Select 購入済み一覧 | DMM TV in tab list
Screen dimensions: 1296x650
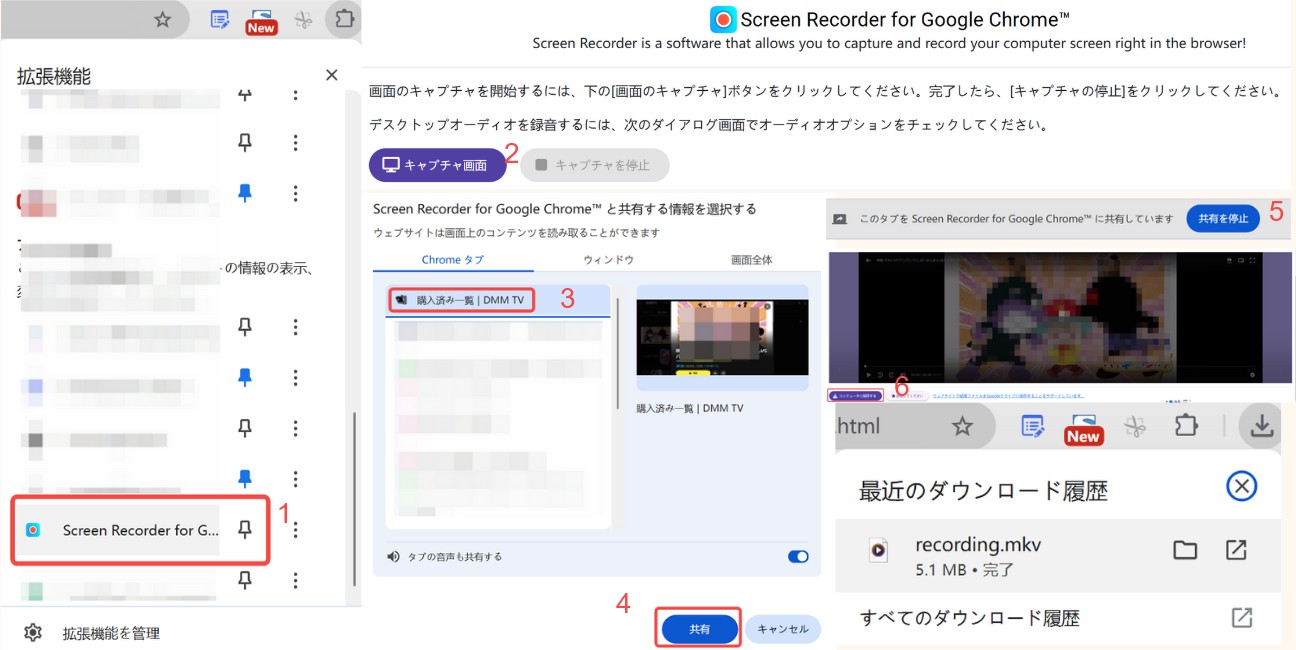click(x=497, y=300)
